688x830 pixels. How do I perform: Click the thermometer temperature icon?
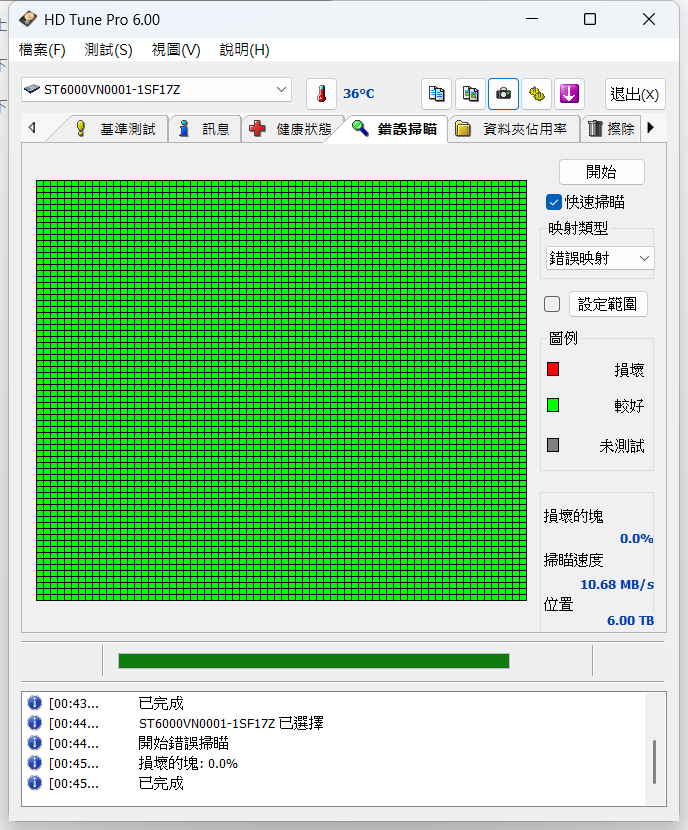[x=321, y=94]
